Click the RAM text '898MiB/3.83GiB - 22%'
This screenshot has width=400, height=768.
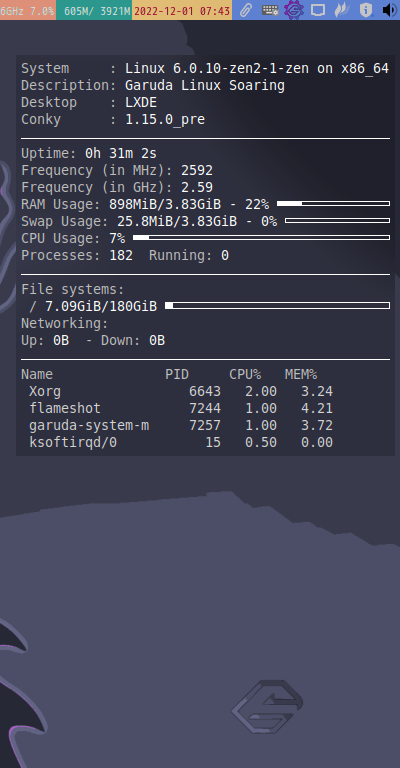coord(189,204)
